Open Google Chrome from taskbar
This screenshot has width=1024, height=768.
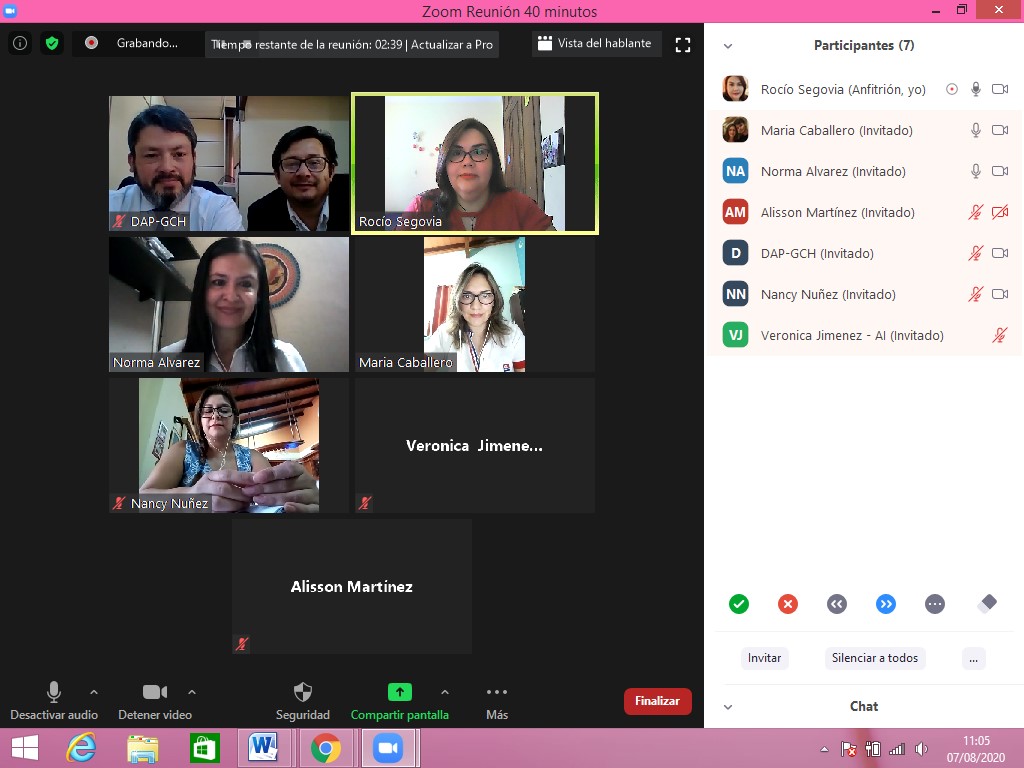point(325,748)
